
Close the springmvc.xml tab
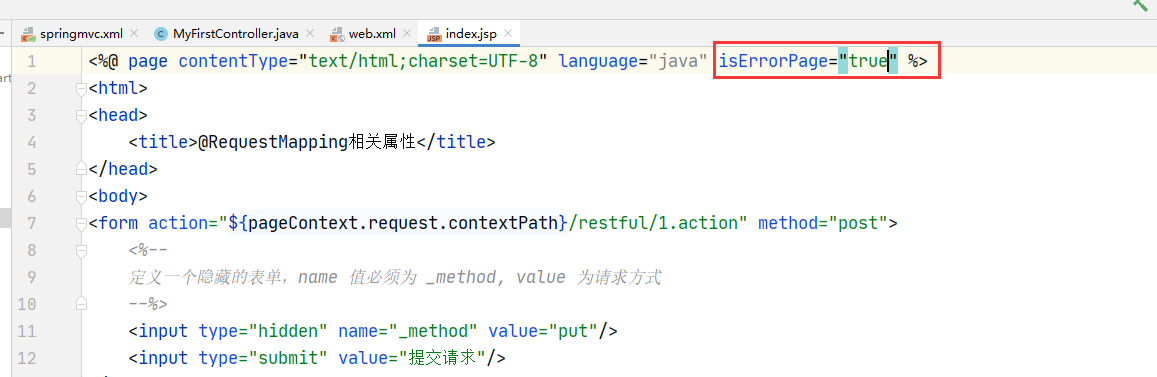(134, 33)
